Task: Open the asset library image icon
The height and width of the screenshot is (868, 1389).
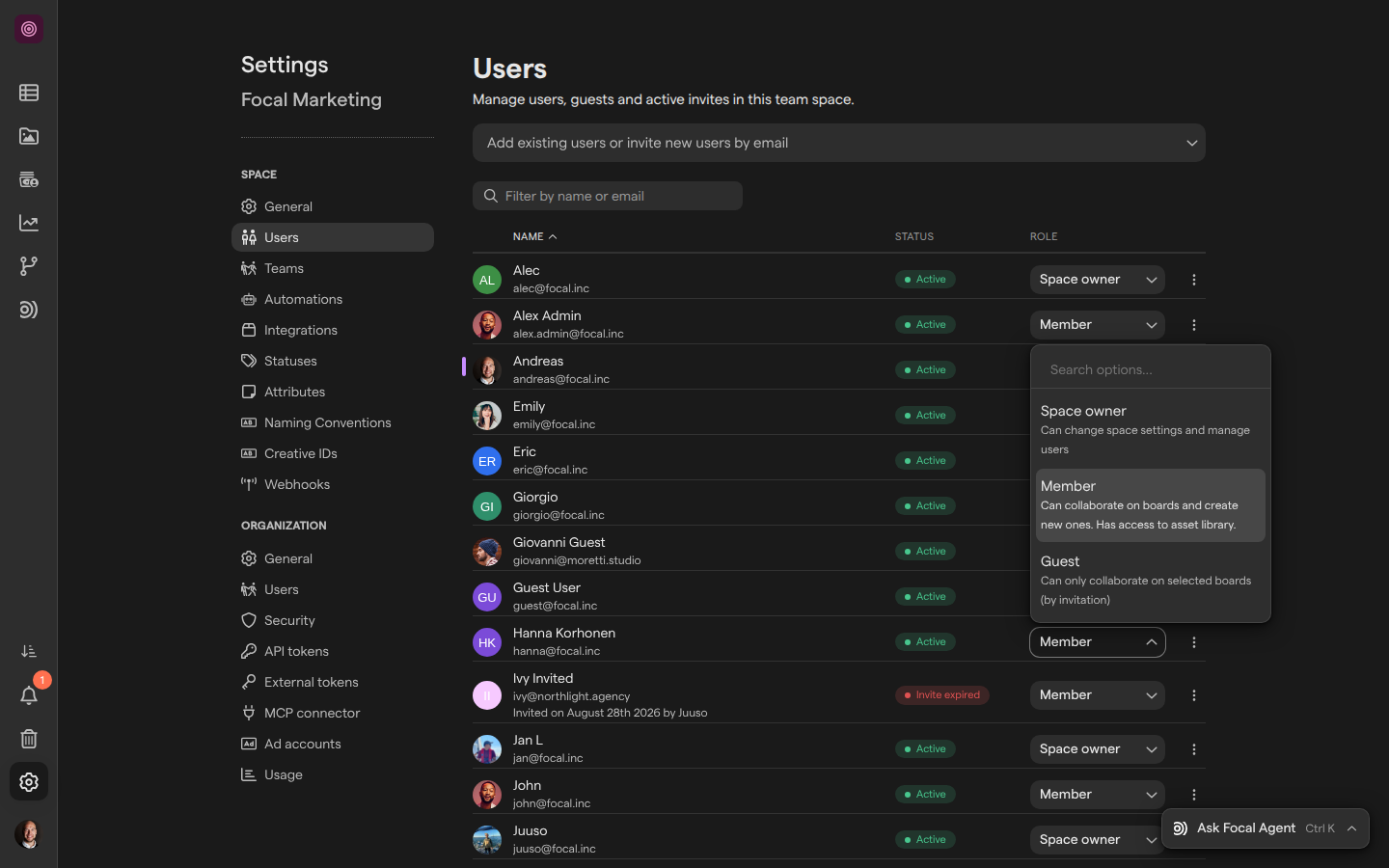Action: tap(29, 136)
